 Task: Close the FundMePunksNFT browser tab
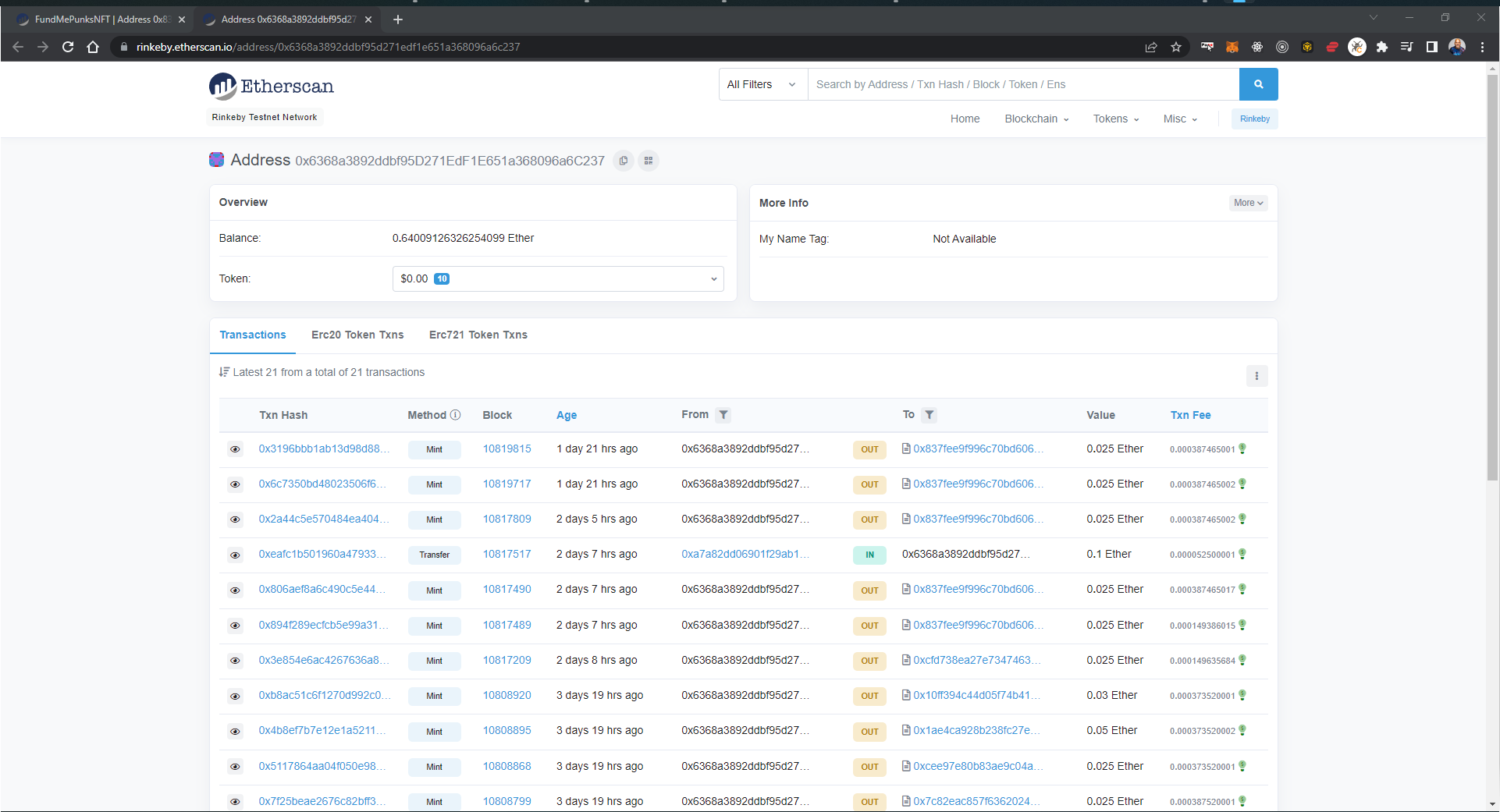click(x=182, y=20)
